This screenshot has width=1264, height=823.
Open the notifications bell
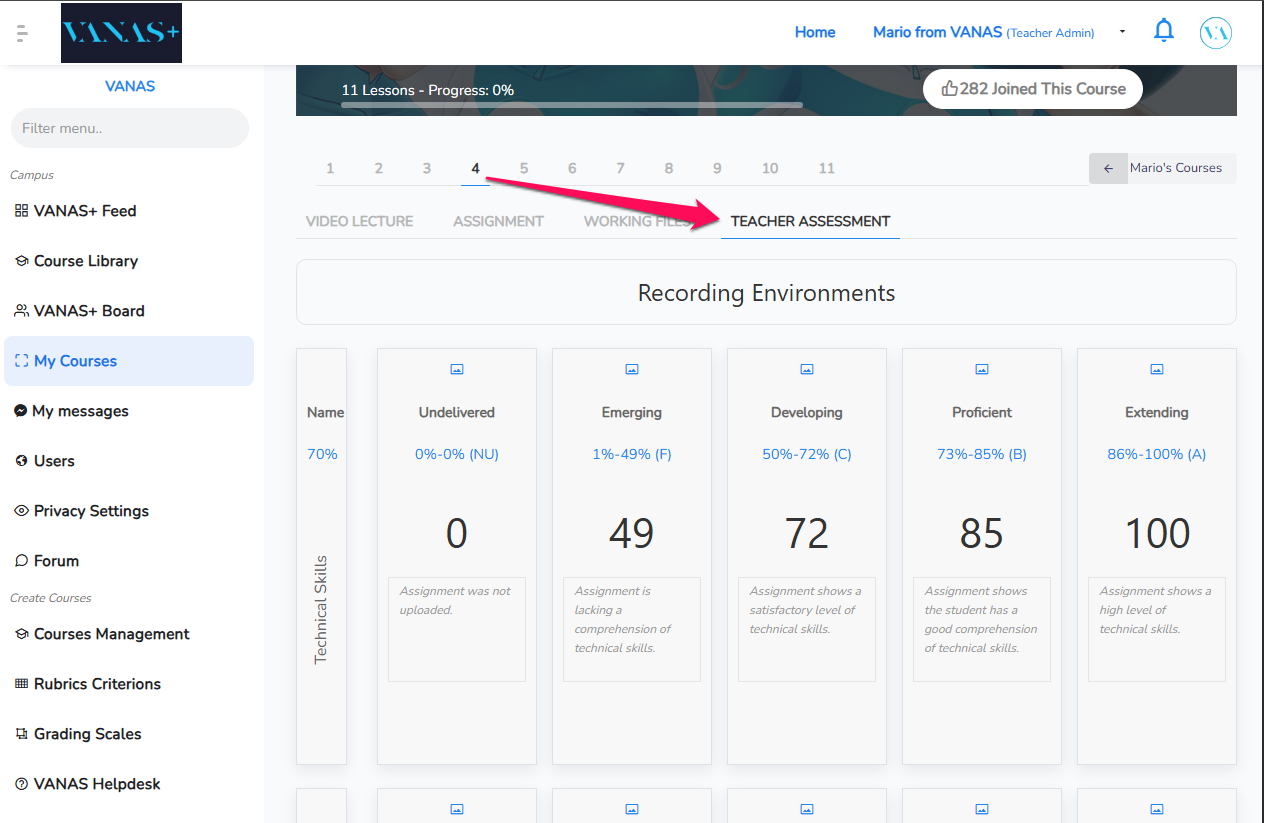1164,31
